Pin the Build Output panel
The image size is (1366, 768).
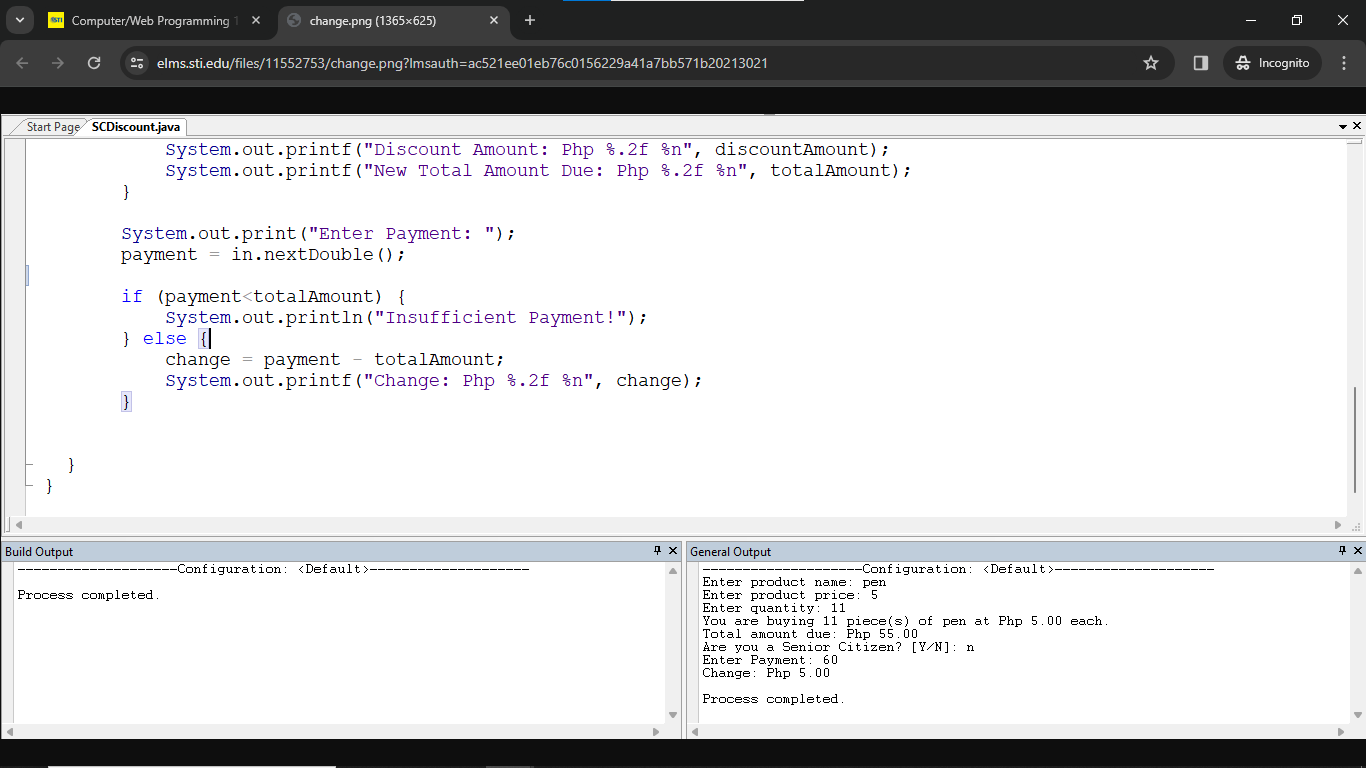657,551
